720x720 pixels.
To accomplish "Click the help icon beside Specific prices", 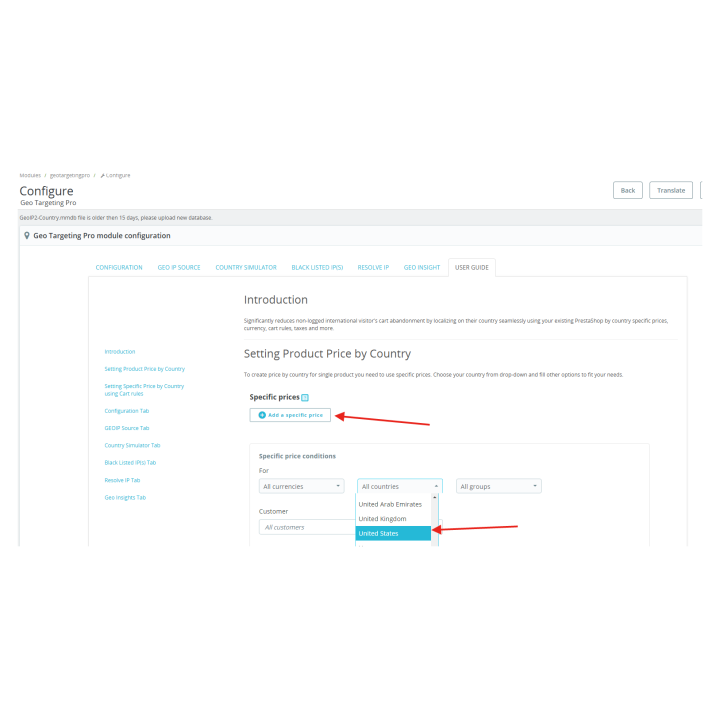I will [x=304, y=397].
